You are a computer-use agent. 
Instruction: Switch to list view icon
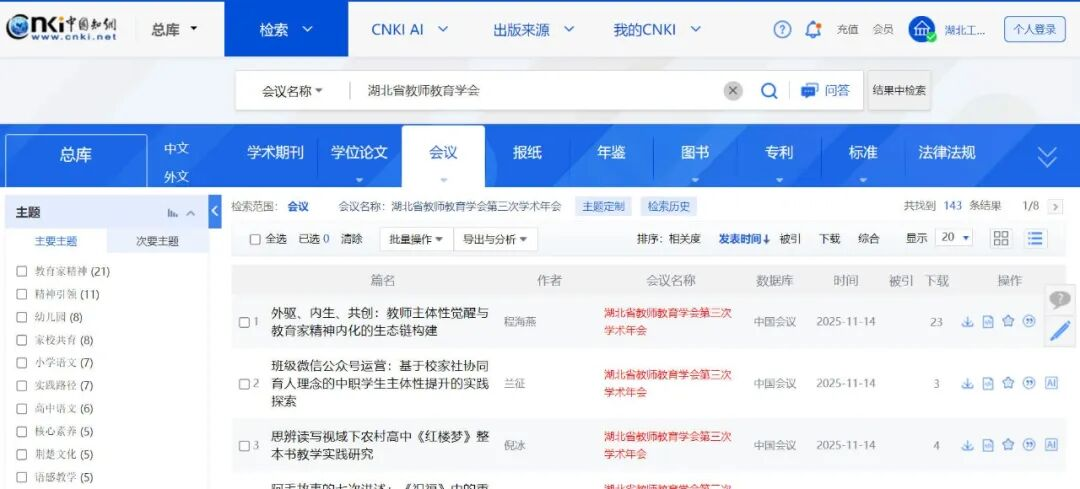pyautogui.click(x=1035, y=238)
